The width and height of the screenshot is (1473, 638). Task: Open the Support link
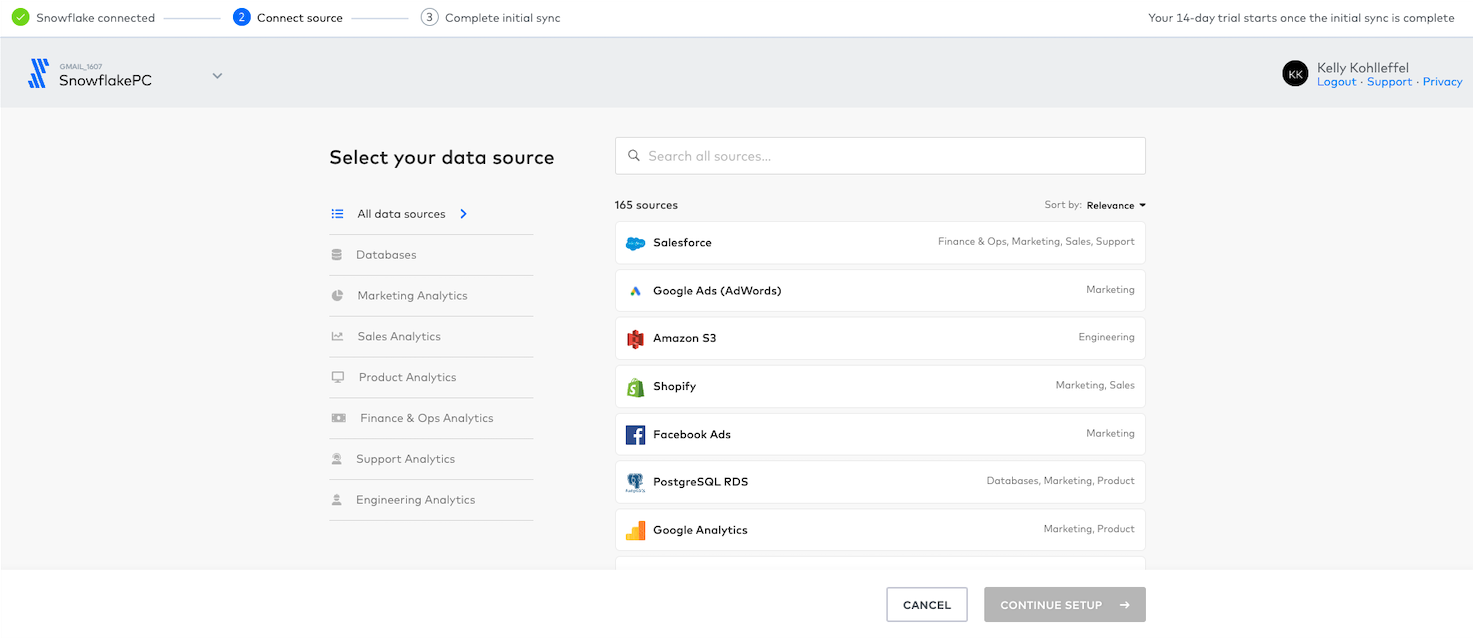click(1389, 82)
